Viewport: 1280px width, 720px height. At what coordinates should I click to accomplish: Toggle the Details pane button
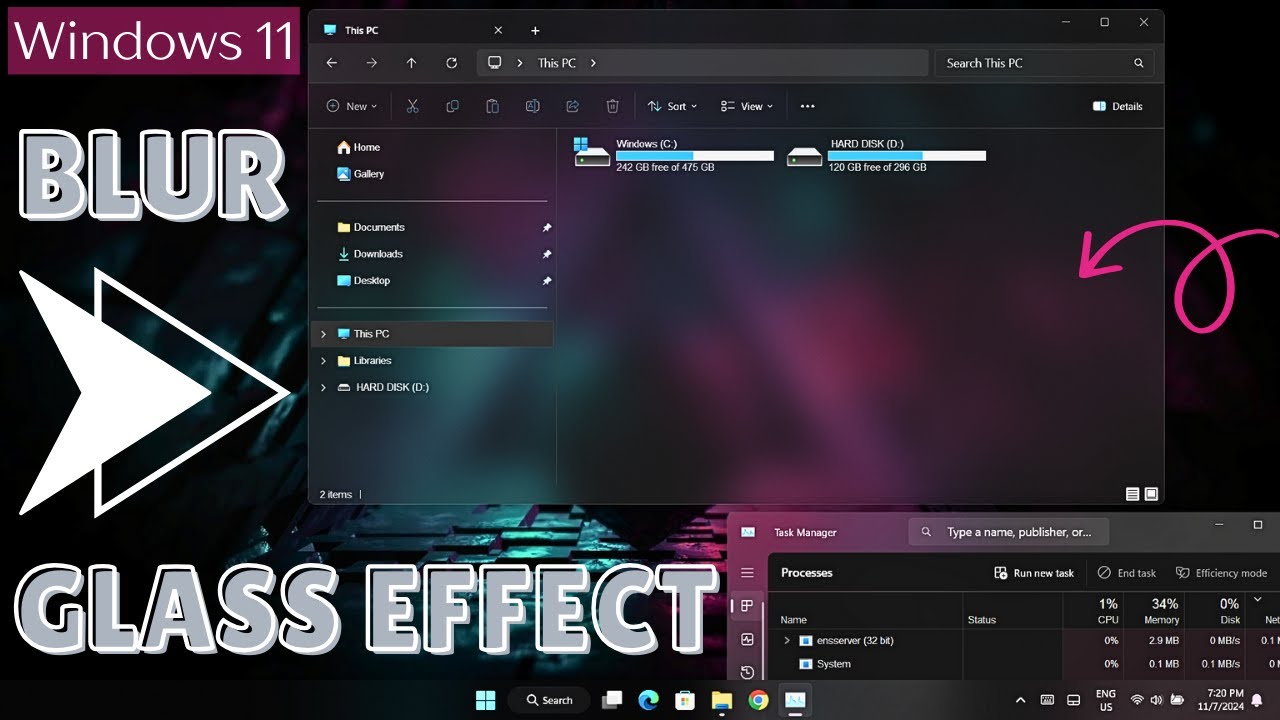tap(1118, 106)
